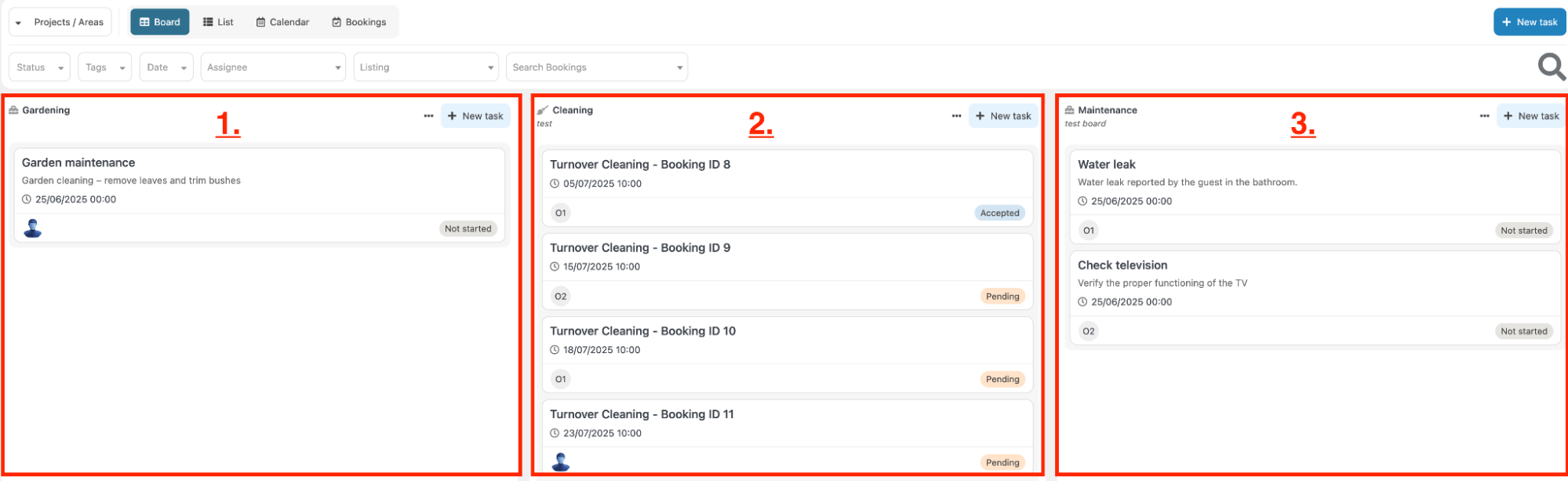Open Cleaning column three-dot options menu
Screen dimensions: 1568x481
(956, 116)
